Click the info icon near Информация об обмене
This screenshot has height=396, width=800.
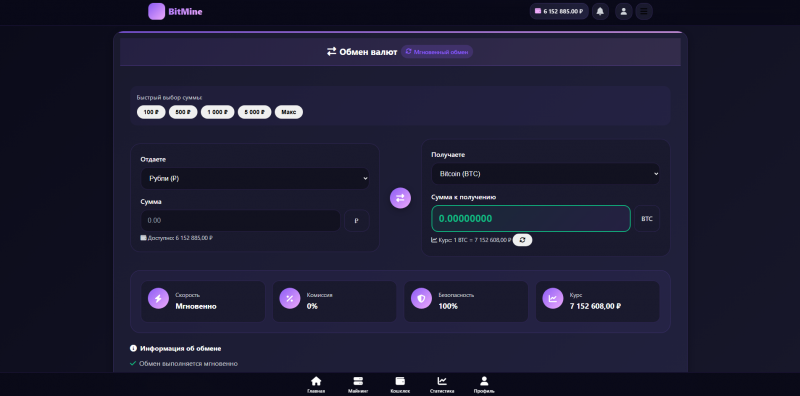click(134, 349)
